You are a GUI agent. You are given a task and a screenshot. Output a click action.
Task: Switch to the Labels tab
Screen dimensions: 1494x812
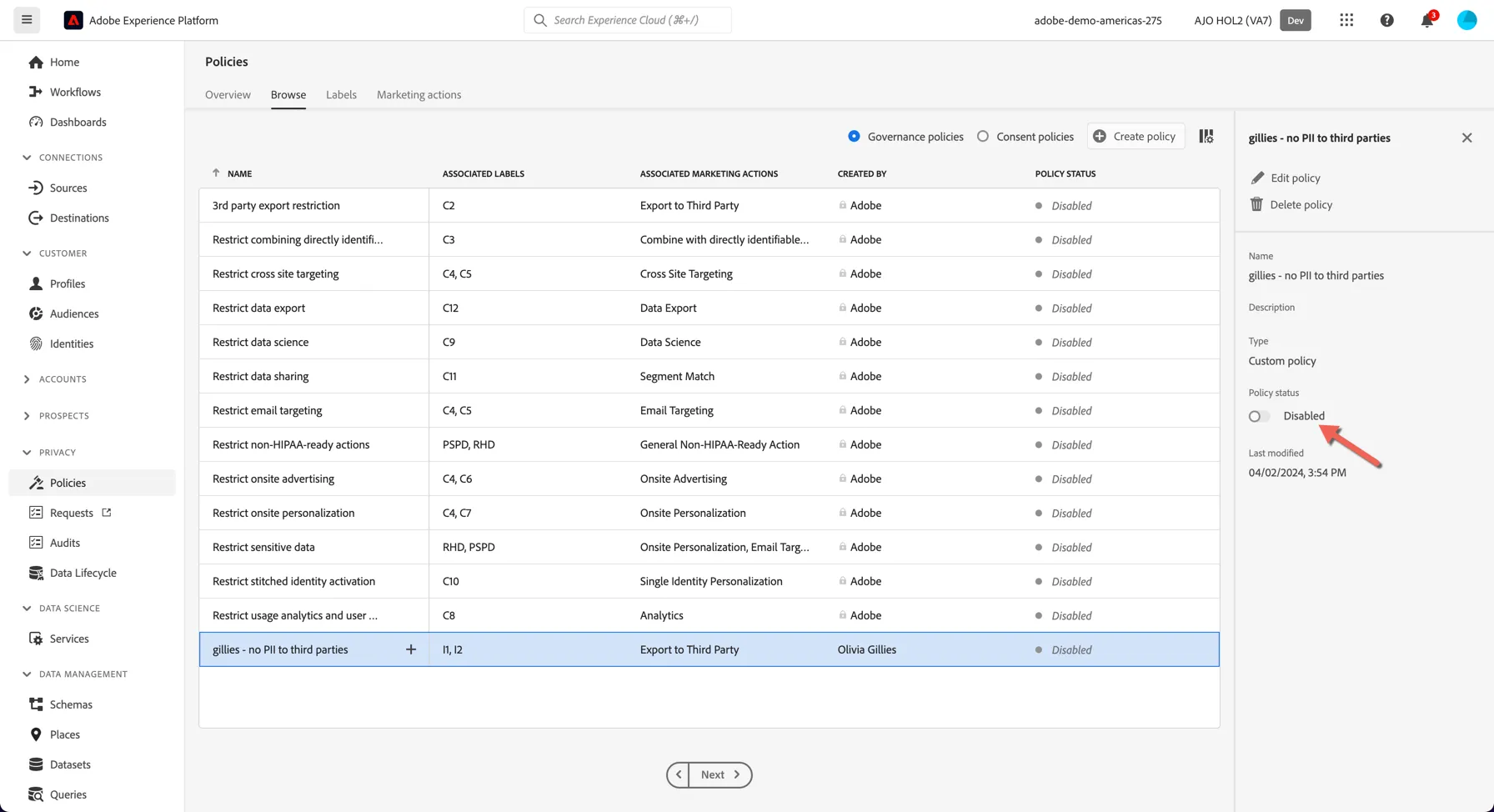[341, 94]
